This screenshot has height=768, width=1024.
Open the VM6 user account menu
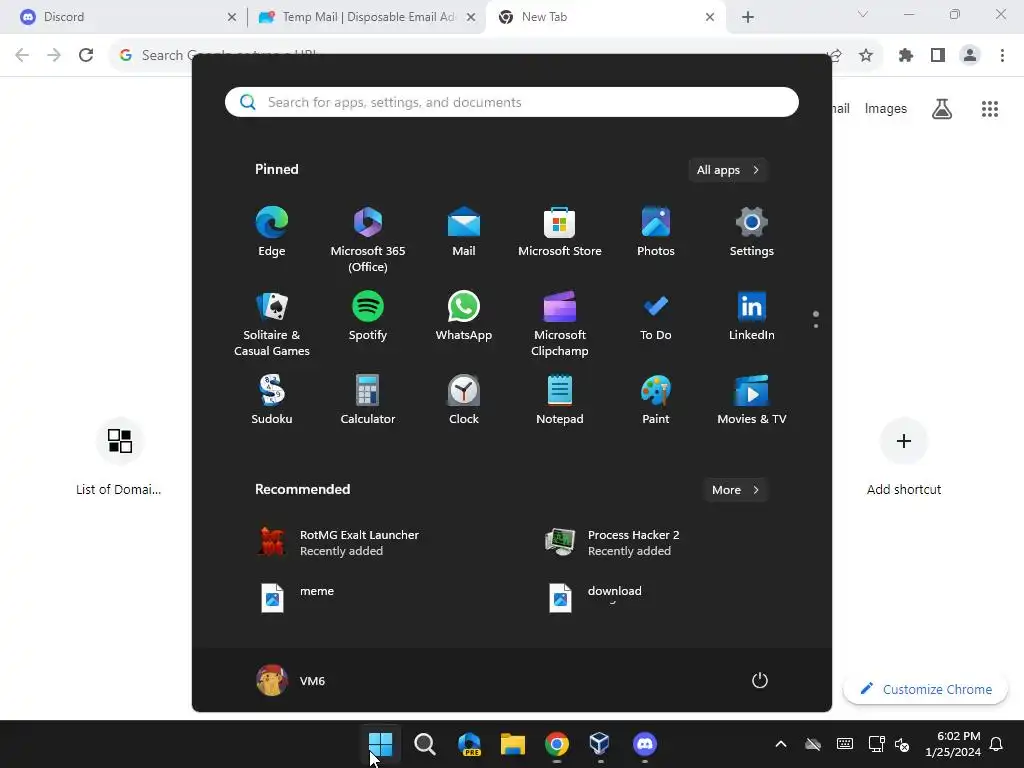291,680
